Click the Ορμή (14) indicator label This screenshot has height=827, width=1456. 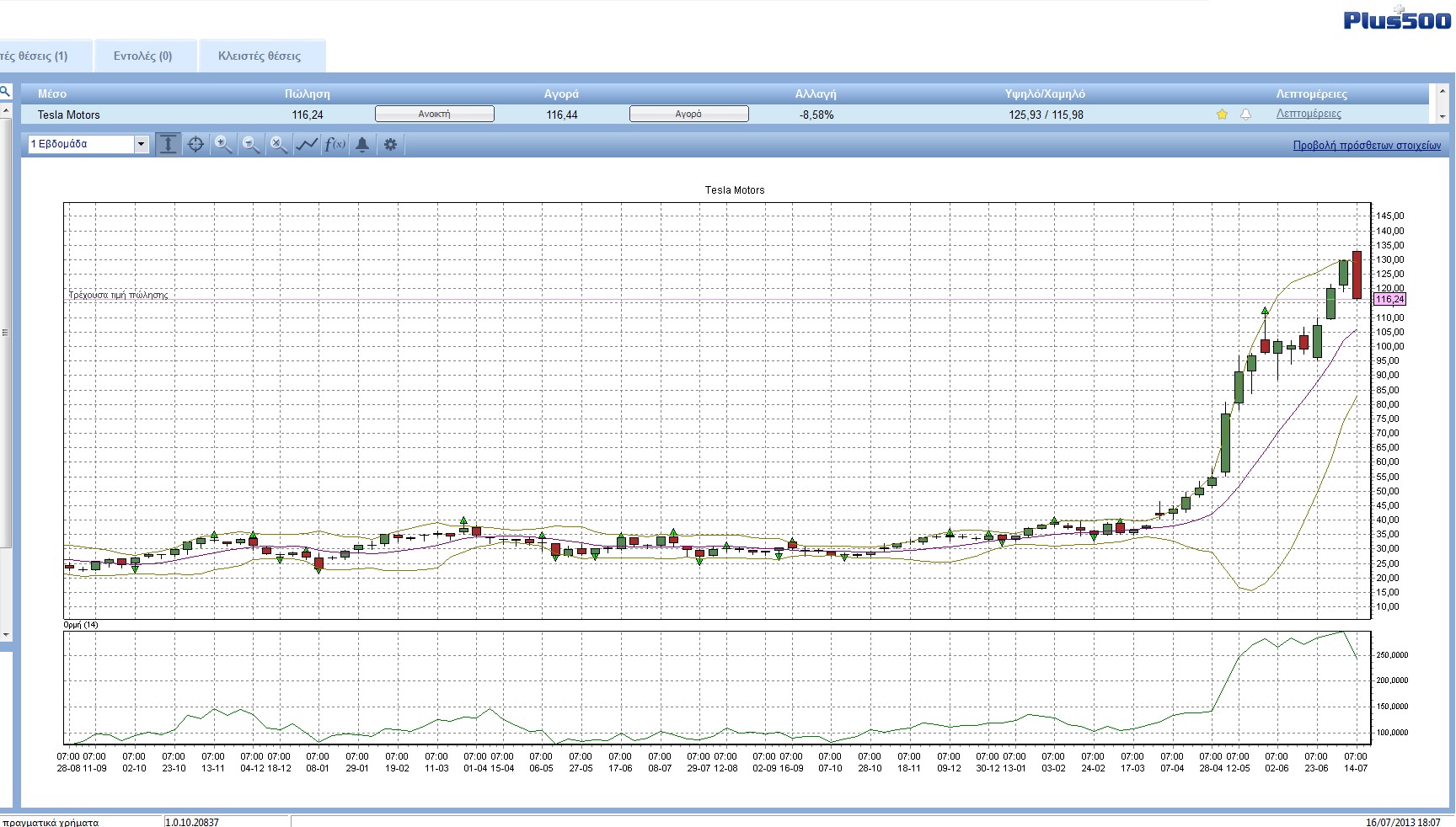coord(81,625)
